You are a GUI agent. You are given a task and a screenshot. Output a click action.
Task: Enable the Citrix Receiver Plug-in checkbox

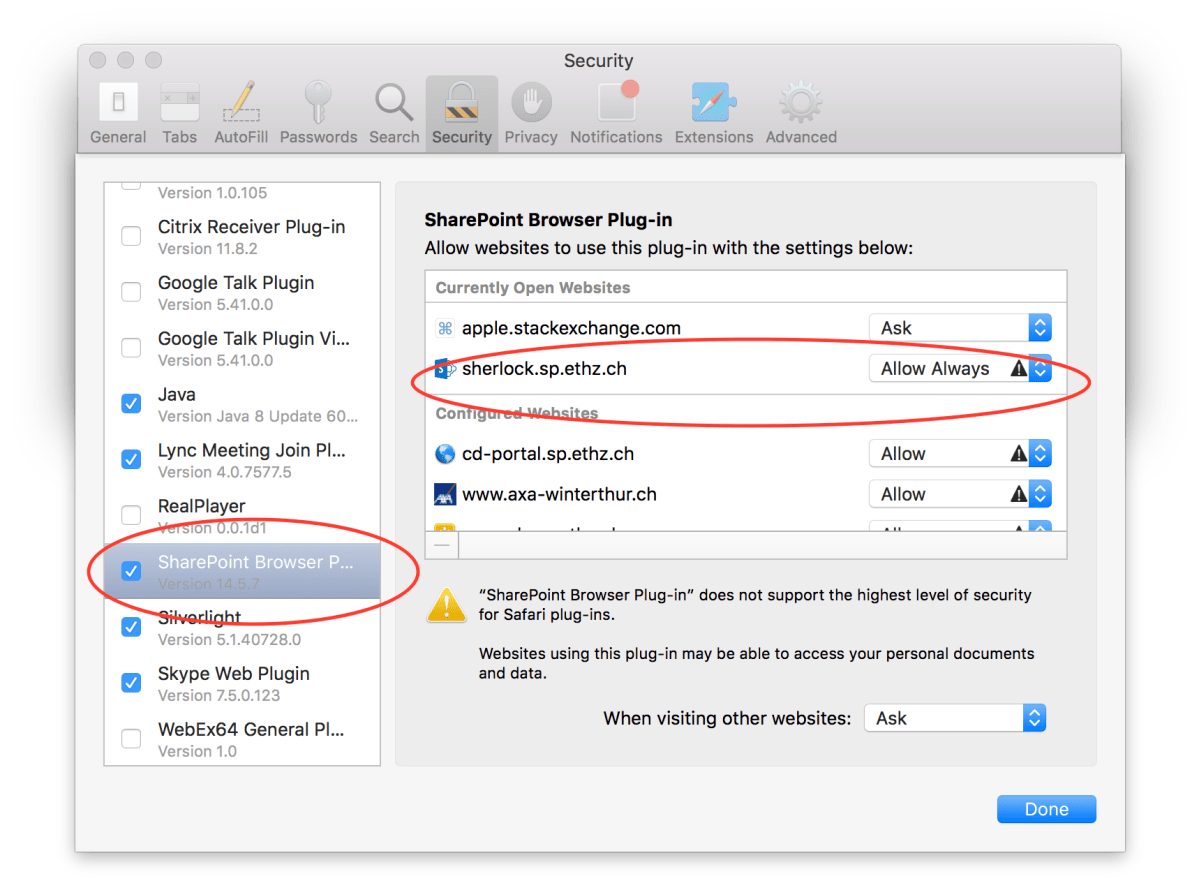coord(132,236)
